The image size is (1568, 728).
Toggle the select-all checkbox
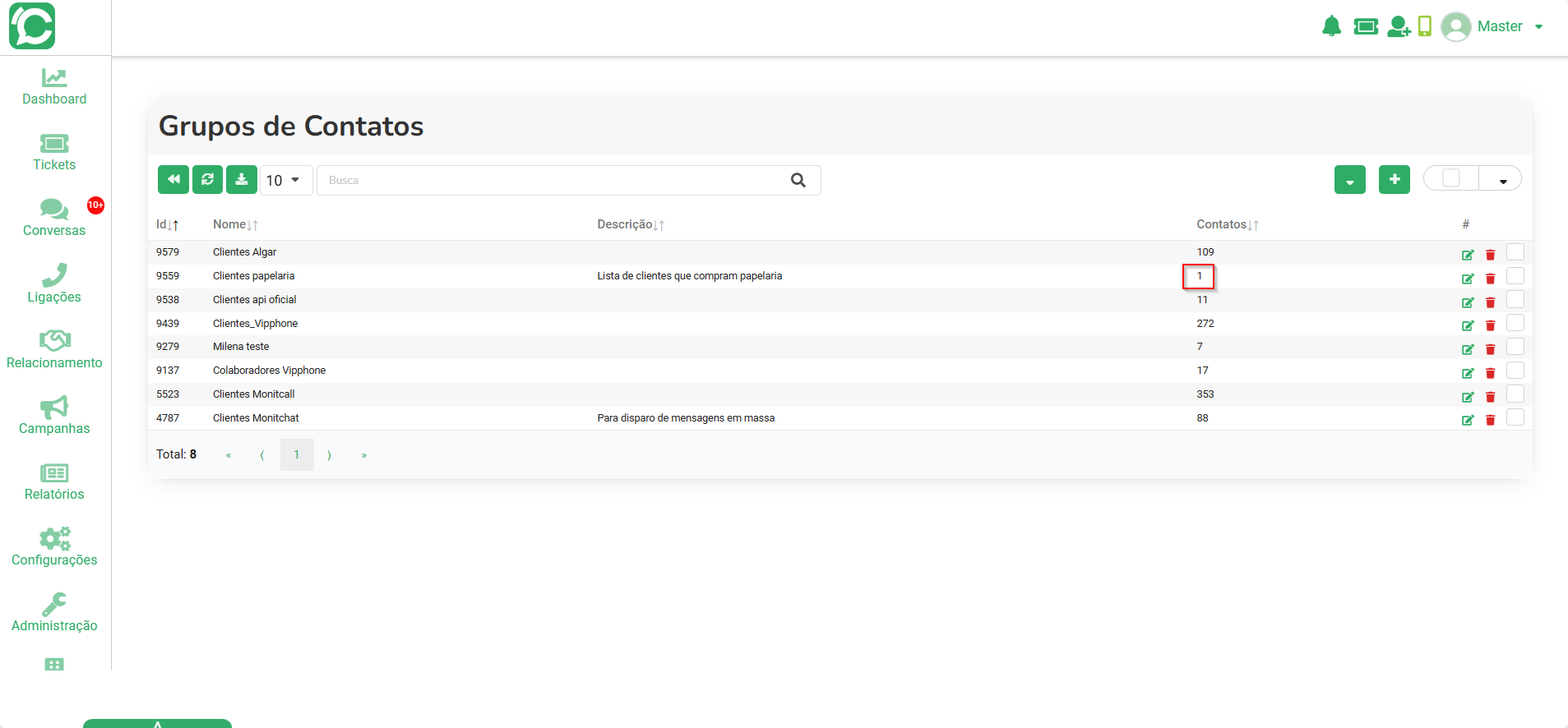coord(1451,178)
